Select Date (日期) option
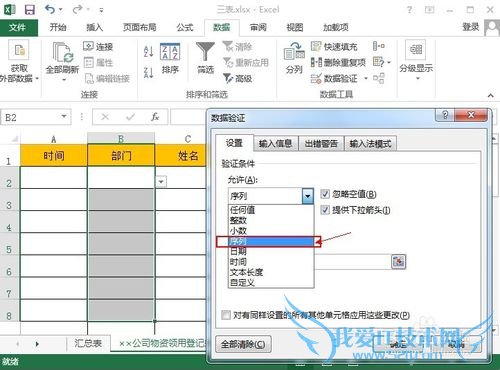 point(271,251)
